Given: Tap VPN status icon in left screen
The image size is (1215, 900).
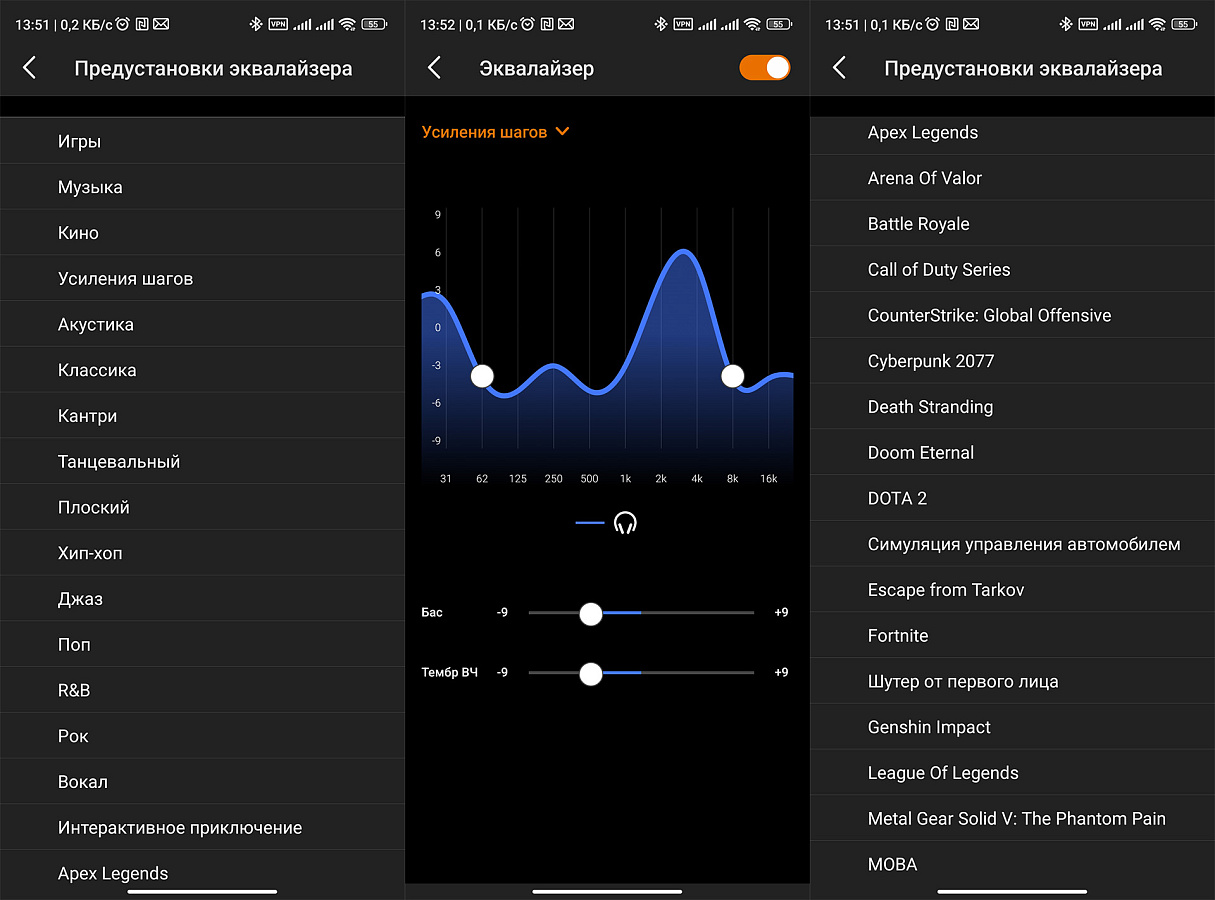Looking at the screenshot, I should pyautogui.click(x=278, y=24).
